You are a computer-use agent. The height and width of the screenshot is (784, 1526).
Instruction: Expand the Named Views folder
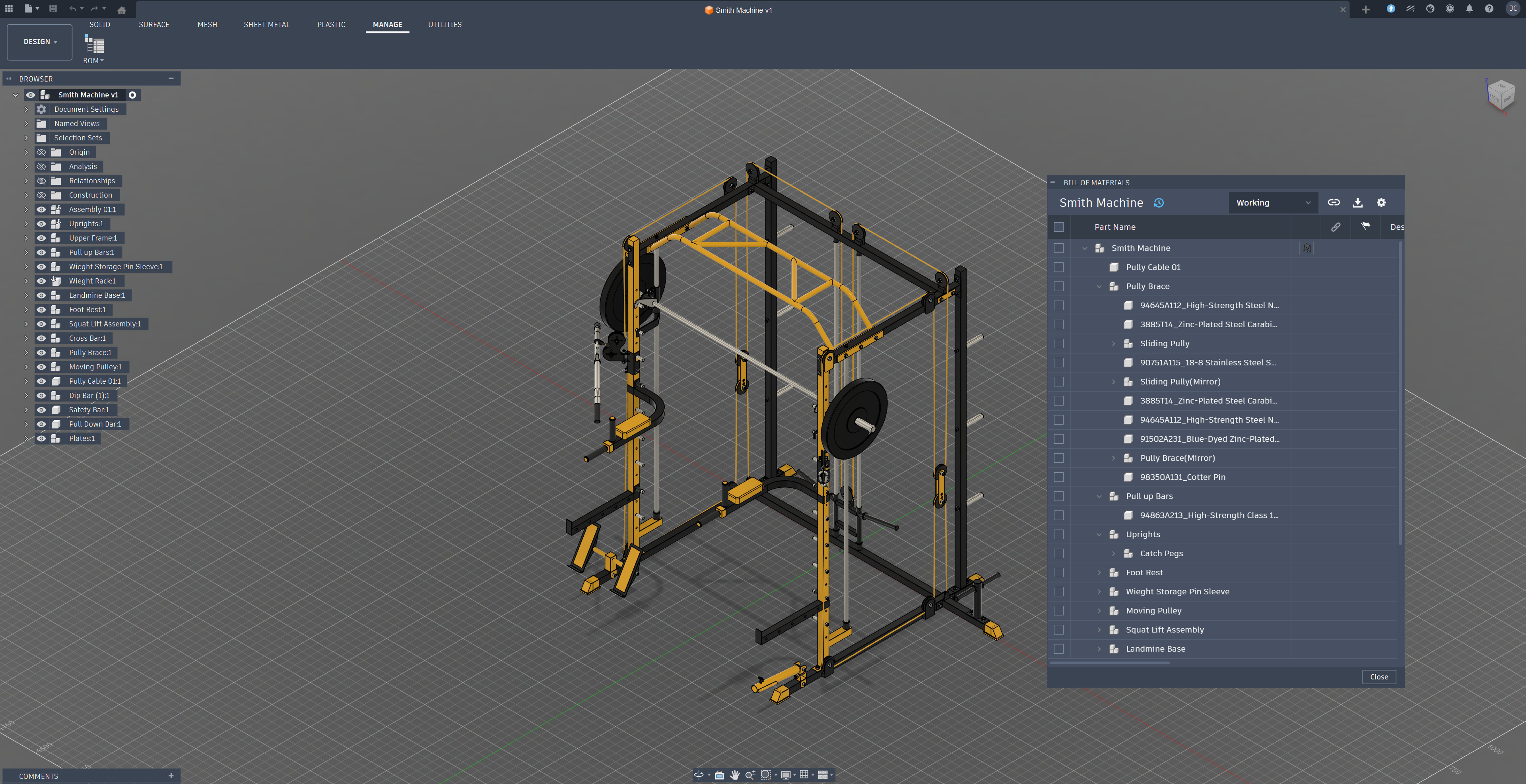click(x=26, y=124)
